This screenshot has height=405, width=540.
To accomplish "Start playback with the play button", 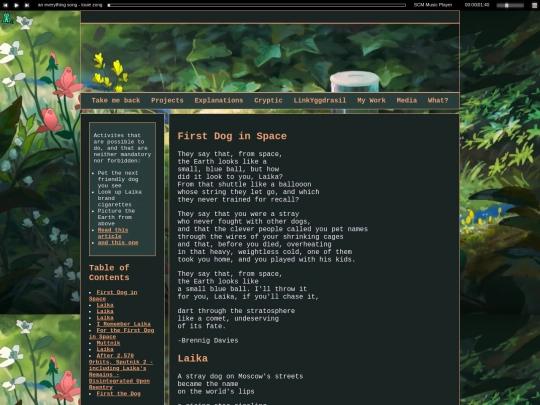I will 16,5.
